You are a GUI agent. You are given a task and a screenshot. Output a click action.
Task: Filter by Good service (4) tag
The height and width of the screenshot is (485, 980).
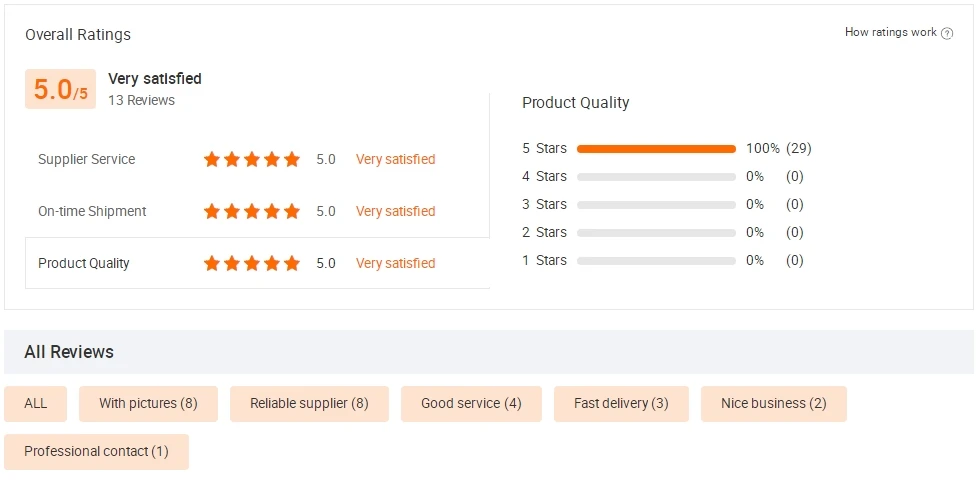click(471, 404)
